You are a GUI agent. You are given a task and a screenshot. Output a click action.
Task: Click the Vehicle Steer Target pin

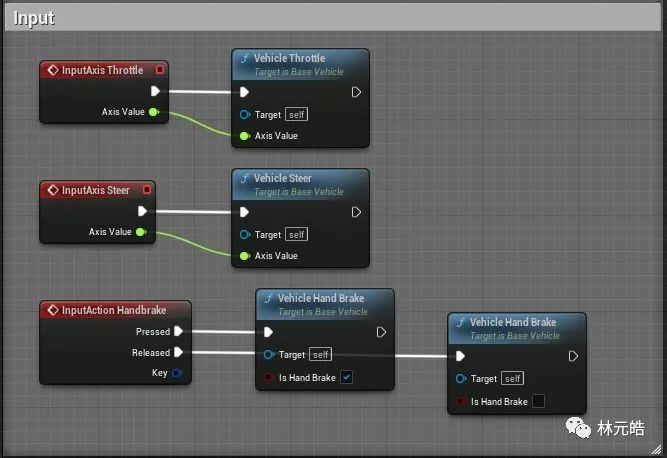[x=245, y=234]
